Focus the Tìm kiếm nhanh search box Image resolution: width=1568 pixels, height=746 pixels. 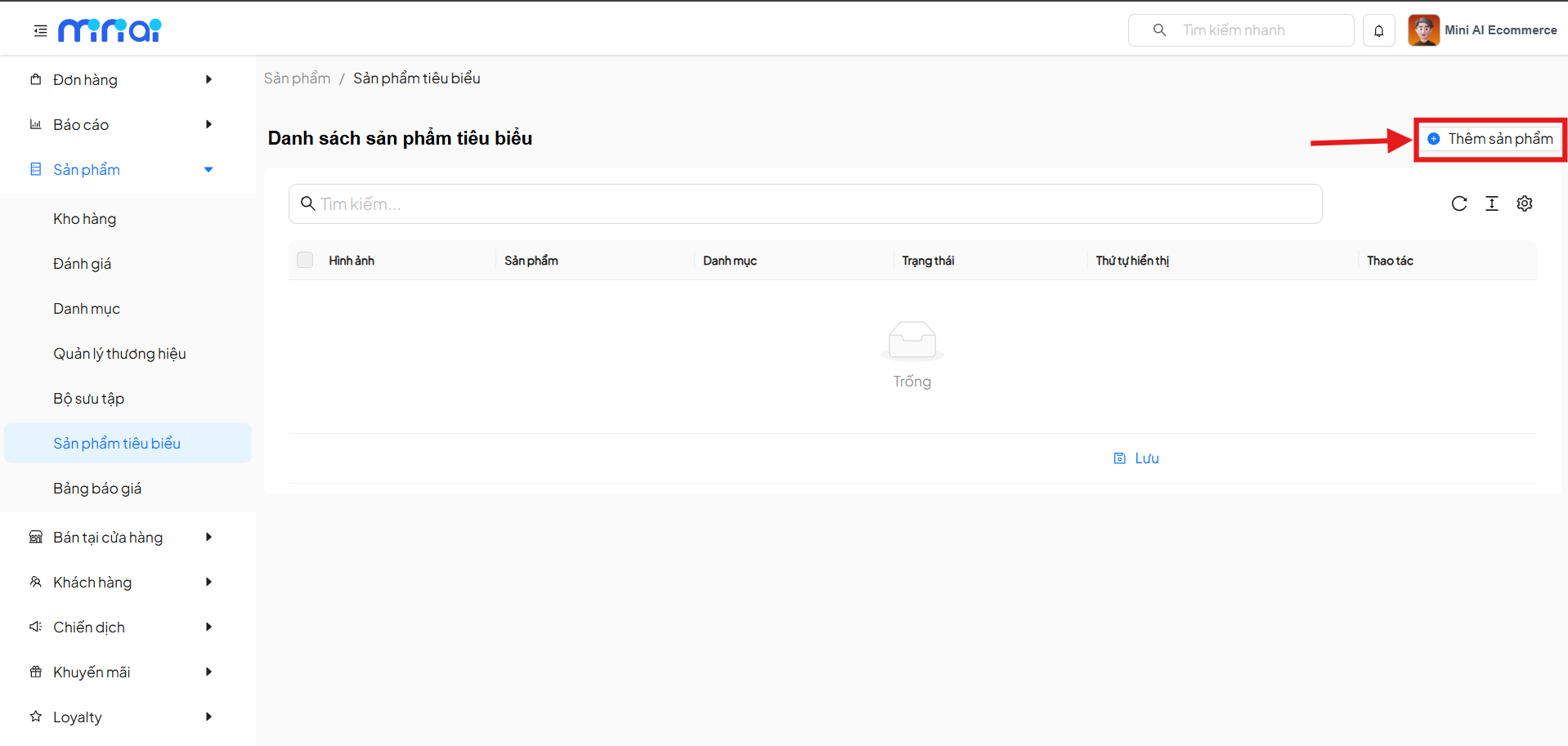[1251, 30]
